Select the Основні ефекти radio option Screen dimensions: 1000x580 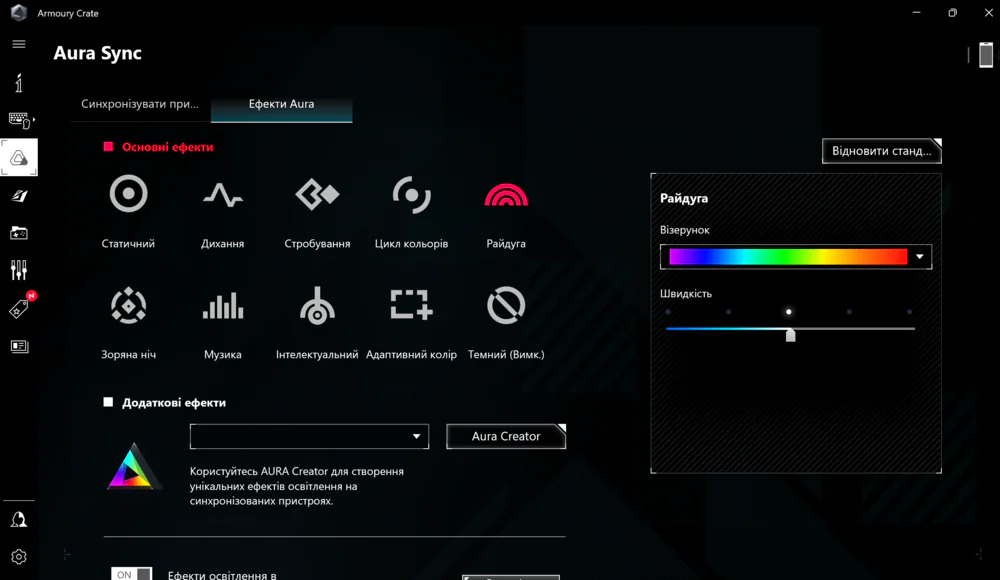108,147
